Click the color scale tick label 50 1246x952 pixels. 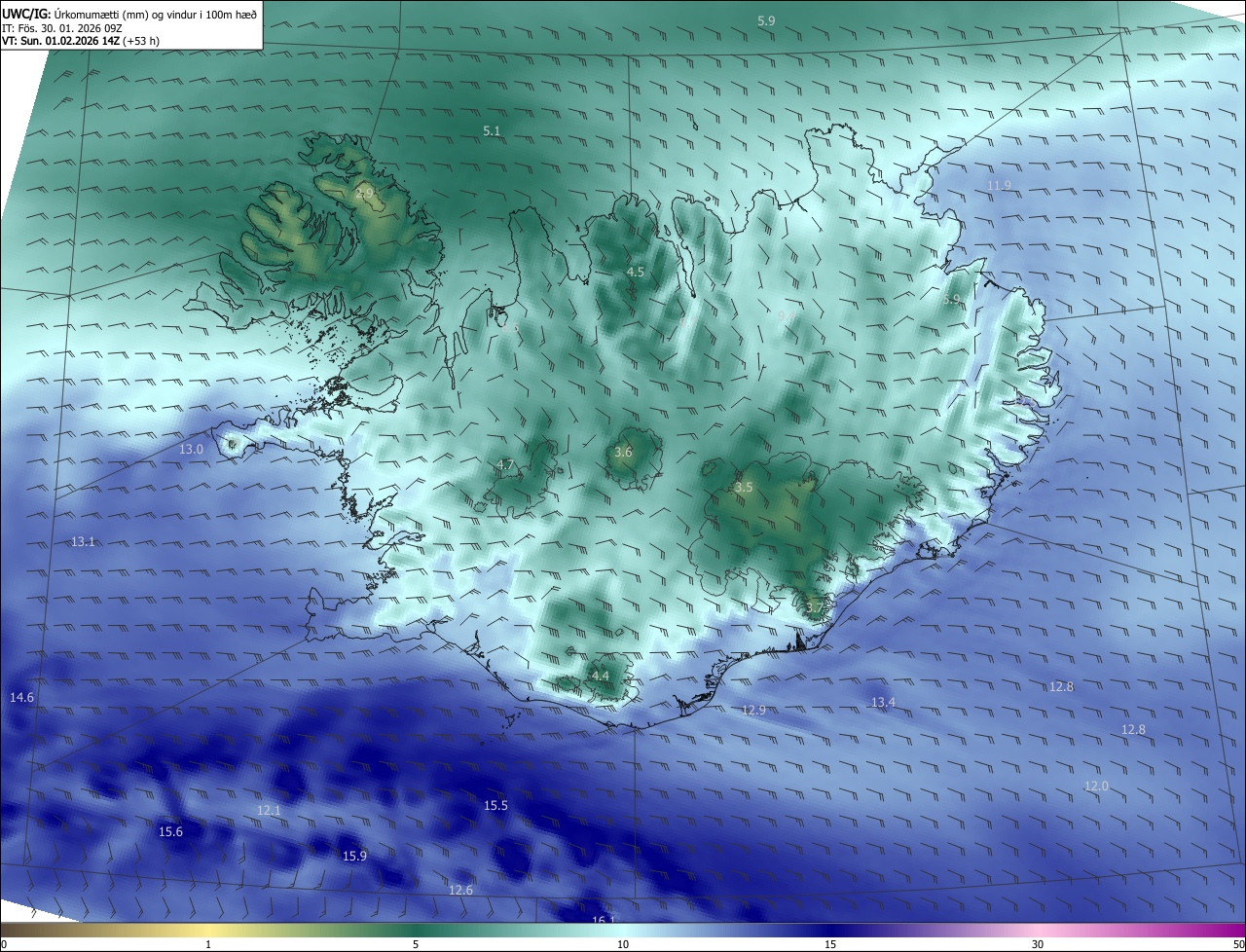(x=1239, y=944)
